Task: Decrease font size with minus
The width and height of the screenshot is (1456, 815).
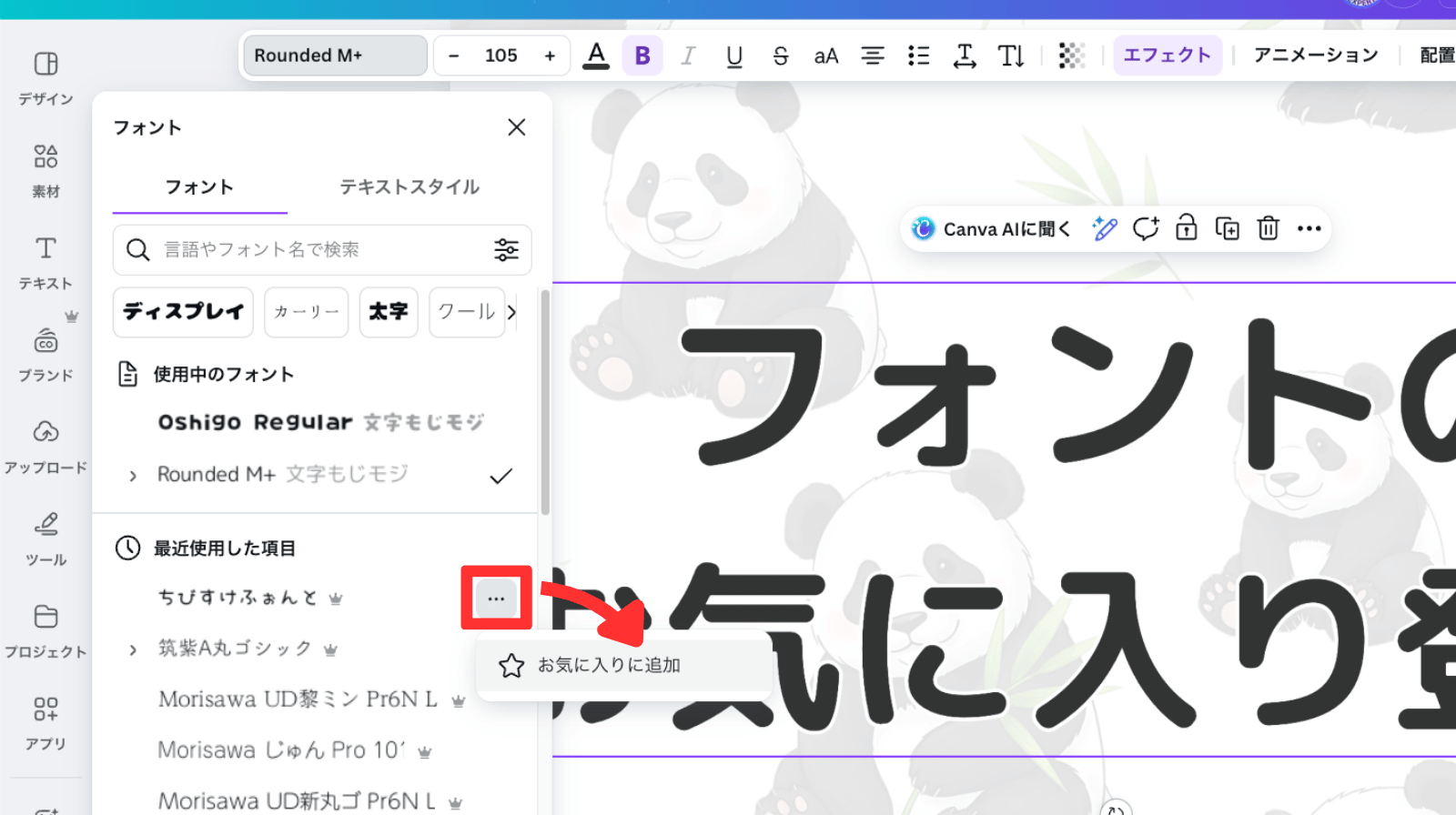Action: [x=454, y=55]
